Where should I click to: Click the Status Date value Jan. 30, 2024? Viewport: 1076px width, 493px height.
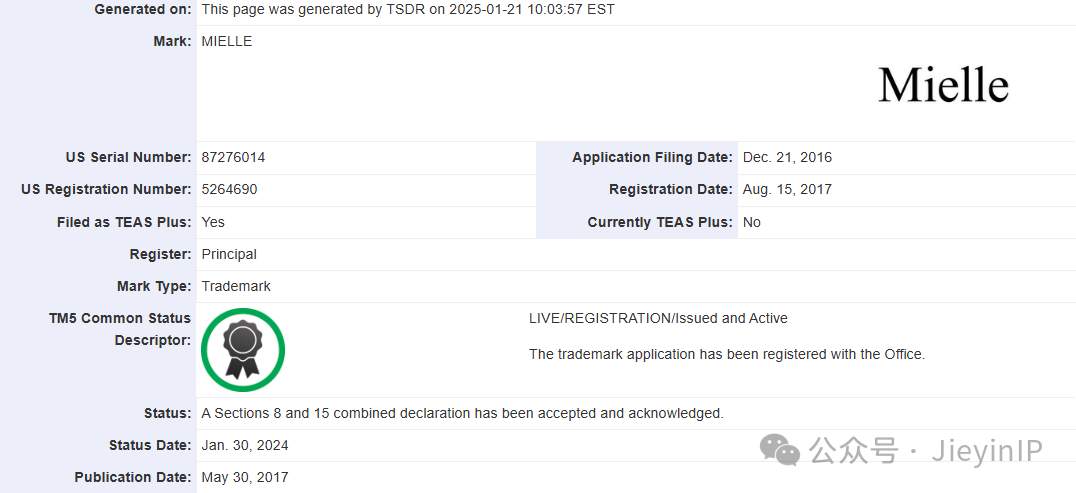click(x=245, y=445)
